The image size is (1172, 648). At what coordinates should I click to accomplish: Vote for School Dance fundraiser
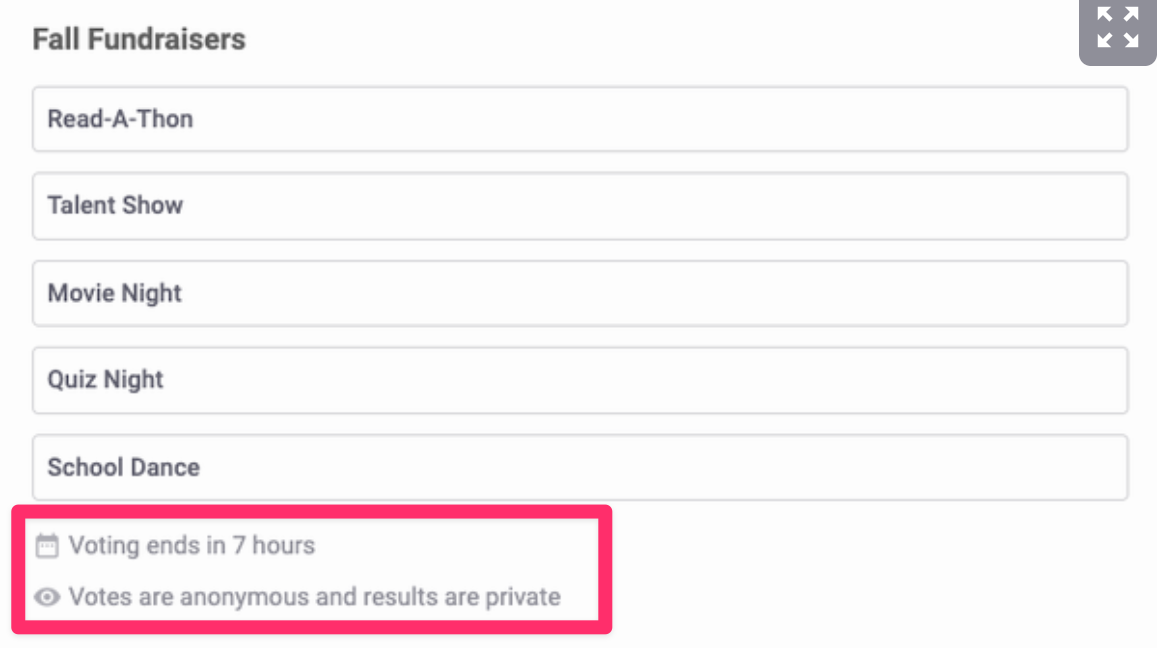[x=580, y=468]
